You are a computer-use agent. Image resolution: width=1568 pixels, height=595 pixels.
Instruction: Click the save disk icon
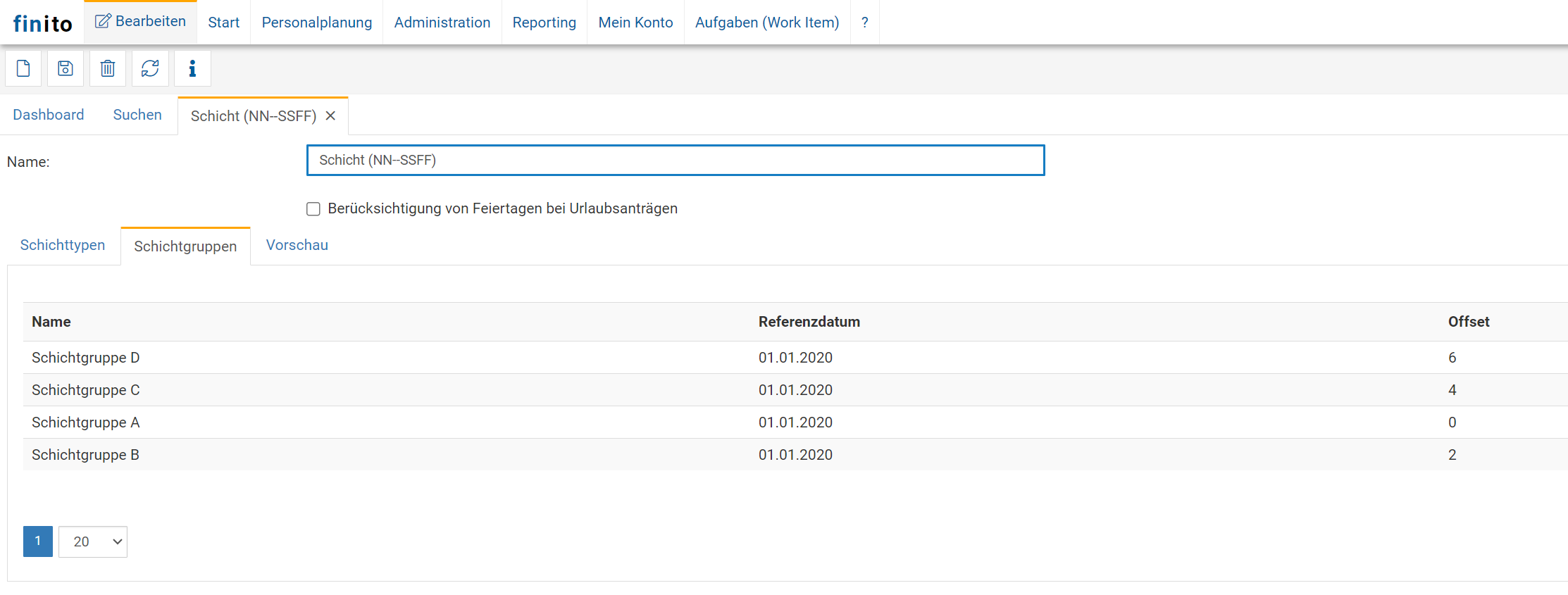(x=66, y=68)
